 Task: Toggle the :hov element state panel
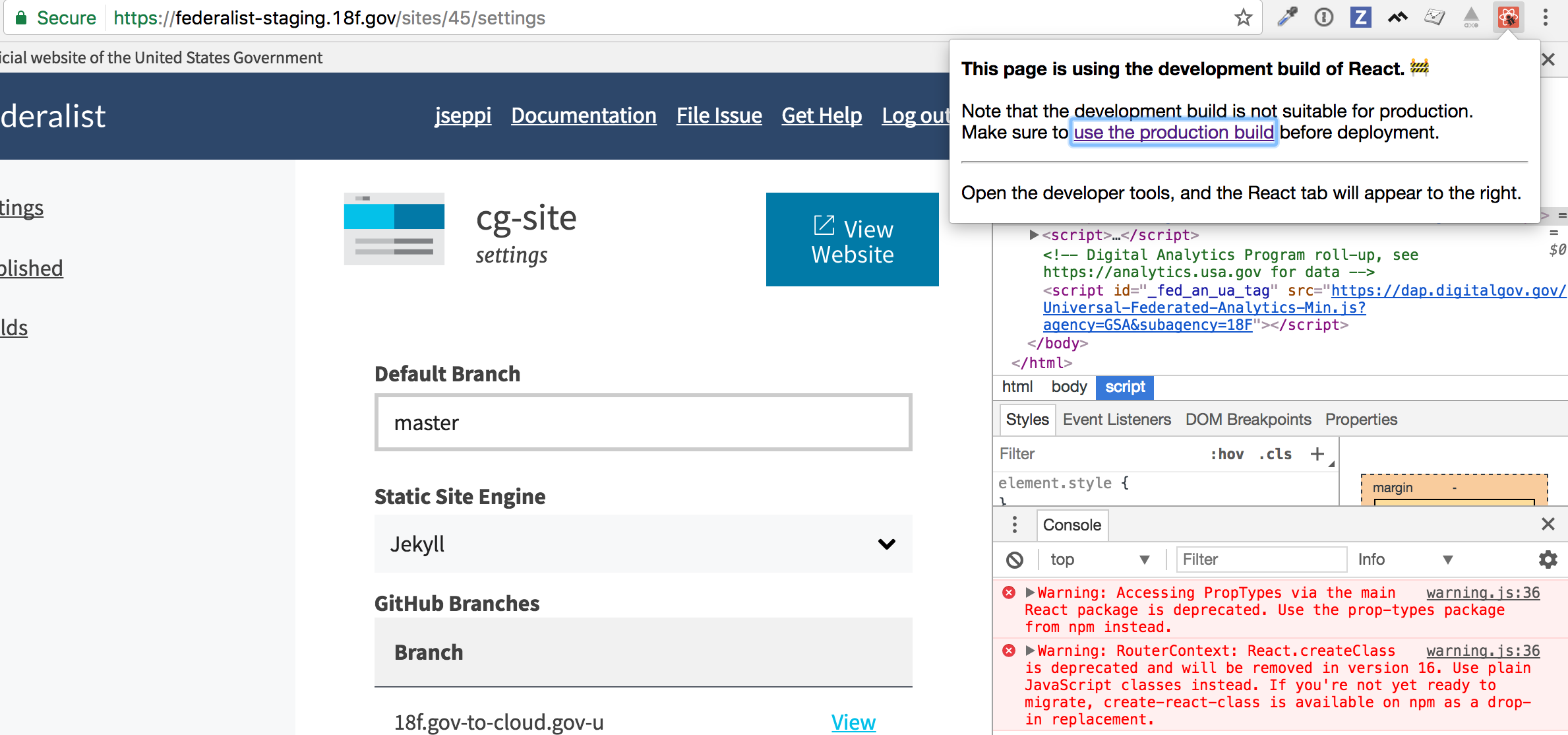pyautogui.click(x=1228, y=454)
